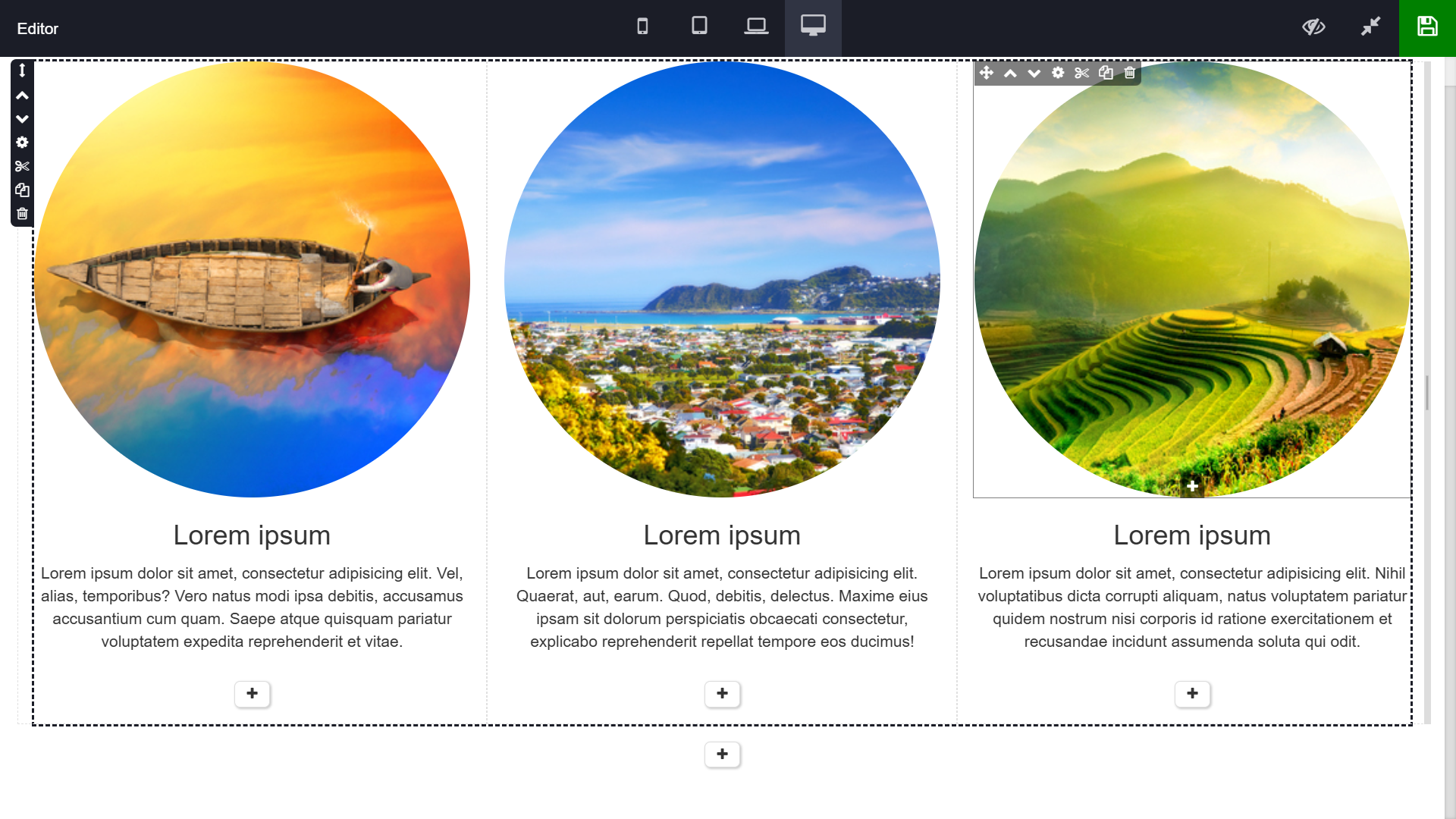Click the green save button

(x=1427, y=27)
